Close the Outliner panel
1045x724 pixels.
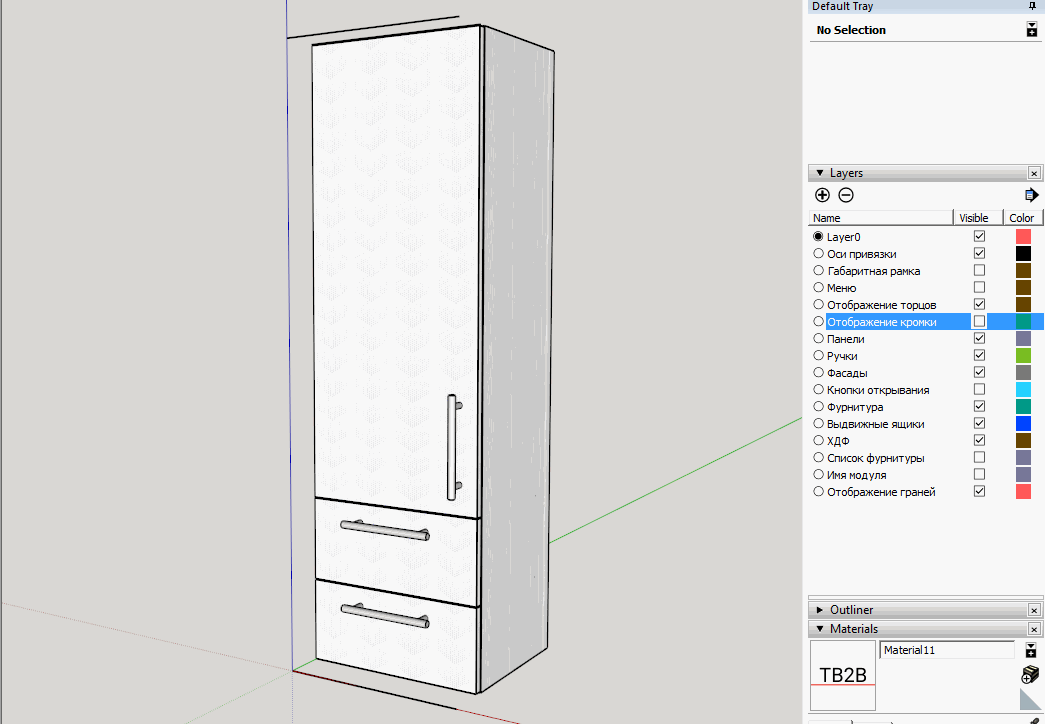[1034, 610]
